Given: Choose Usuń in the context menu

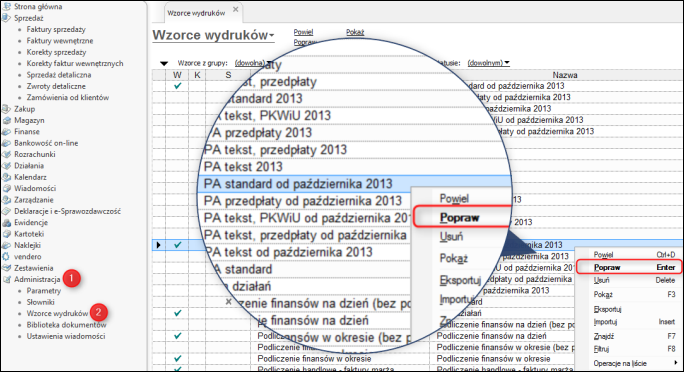Looking at the screenshot, I should pos(601,280).
